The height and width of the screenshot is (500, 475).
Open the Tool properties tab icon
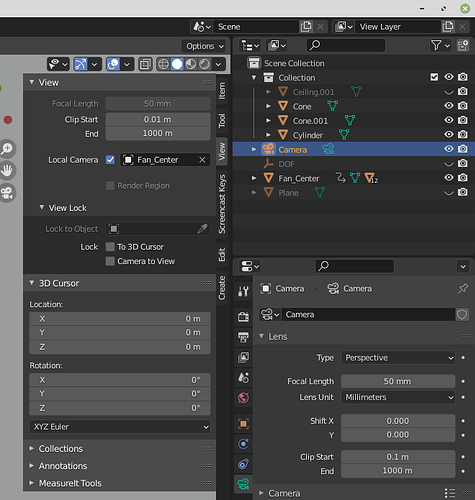243,291
